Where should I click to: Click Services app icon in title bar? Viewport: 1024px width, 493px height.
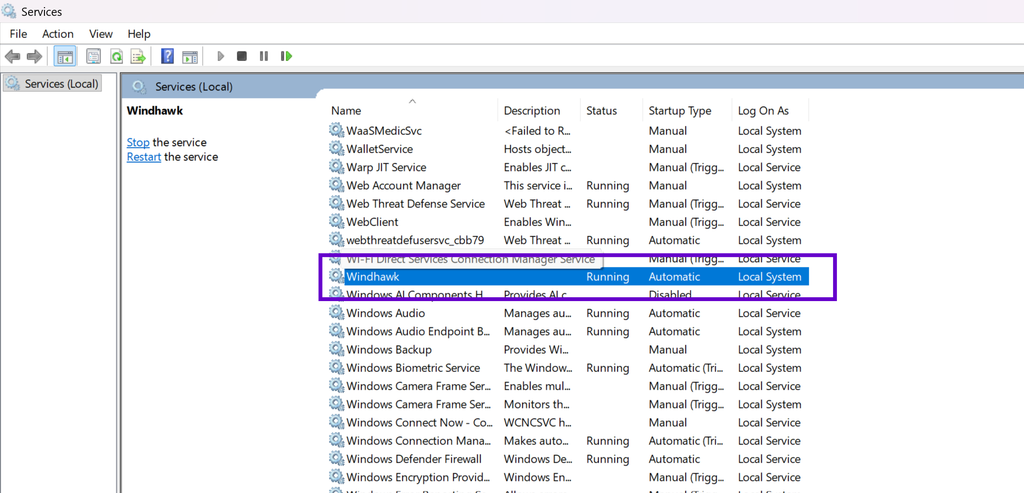[9, 11]
